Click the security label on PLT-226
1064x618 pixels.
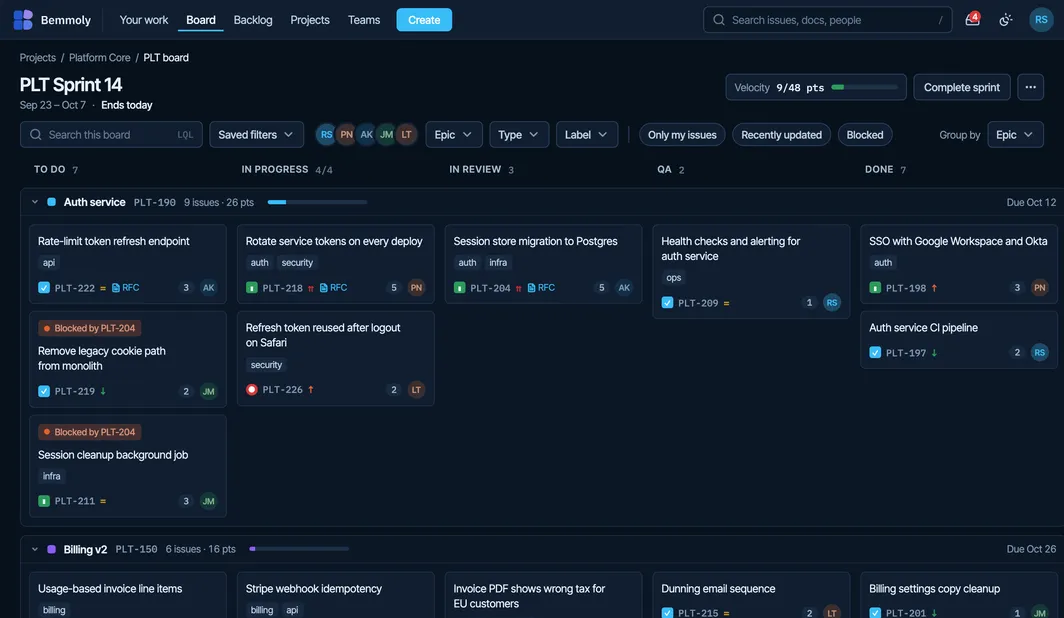coord(266,365)
